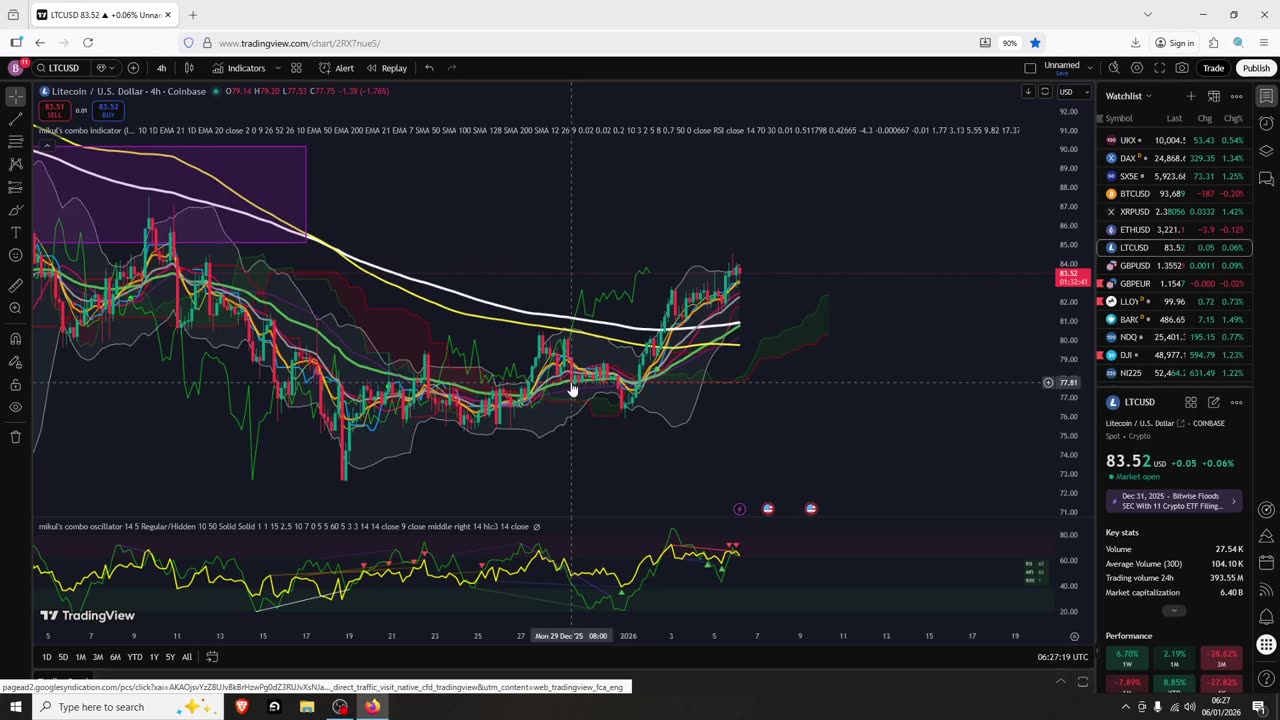Toggle lock all drawing tools

coord(15,385)
